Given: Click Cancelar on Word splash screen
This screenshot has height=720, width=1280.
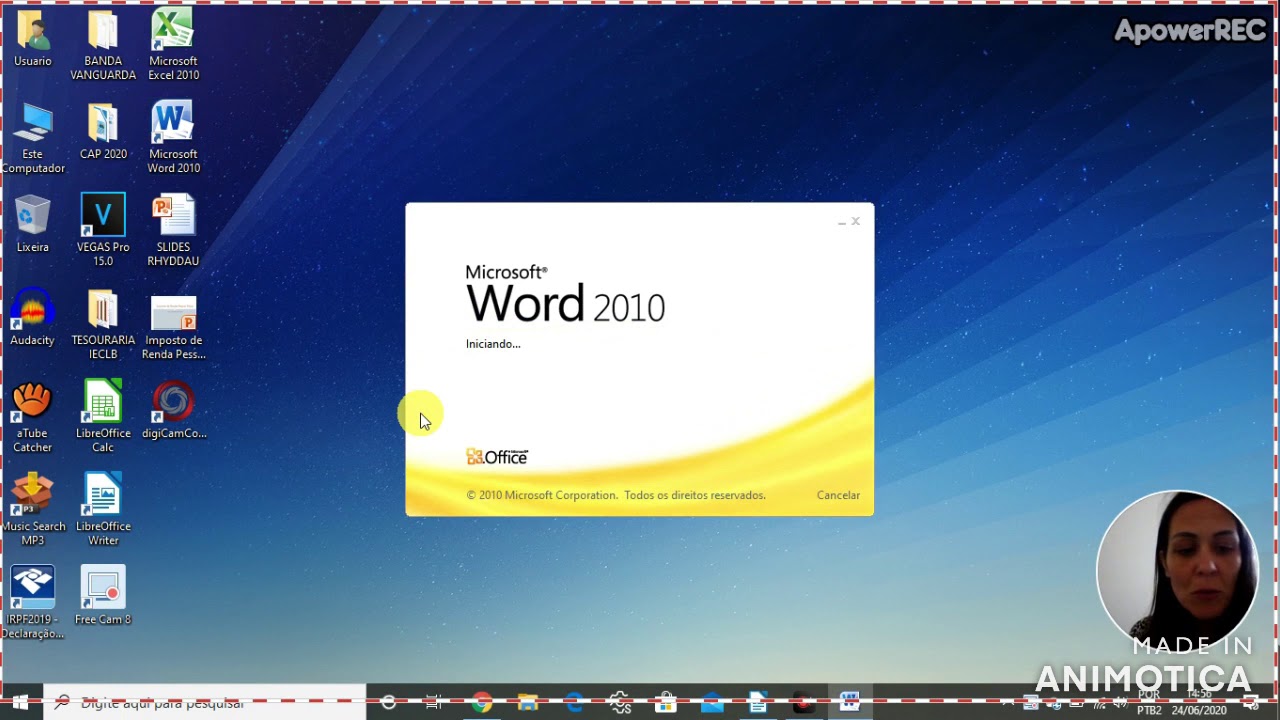Looking at the screenshot, I should pos(838,495).
